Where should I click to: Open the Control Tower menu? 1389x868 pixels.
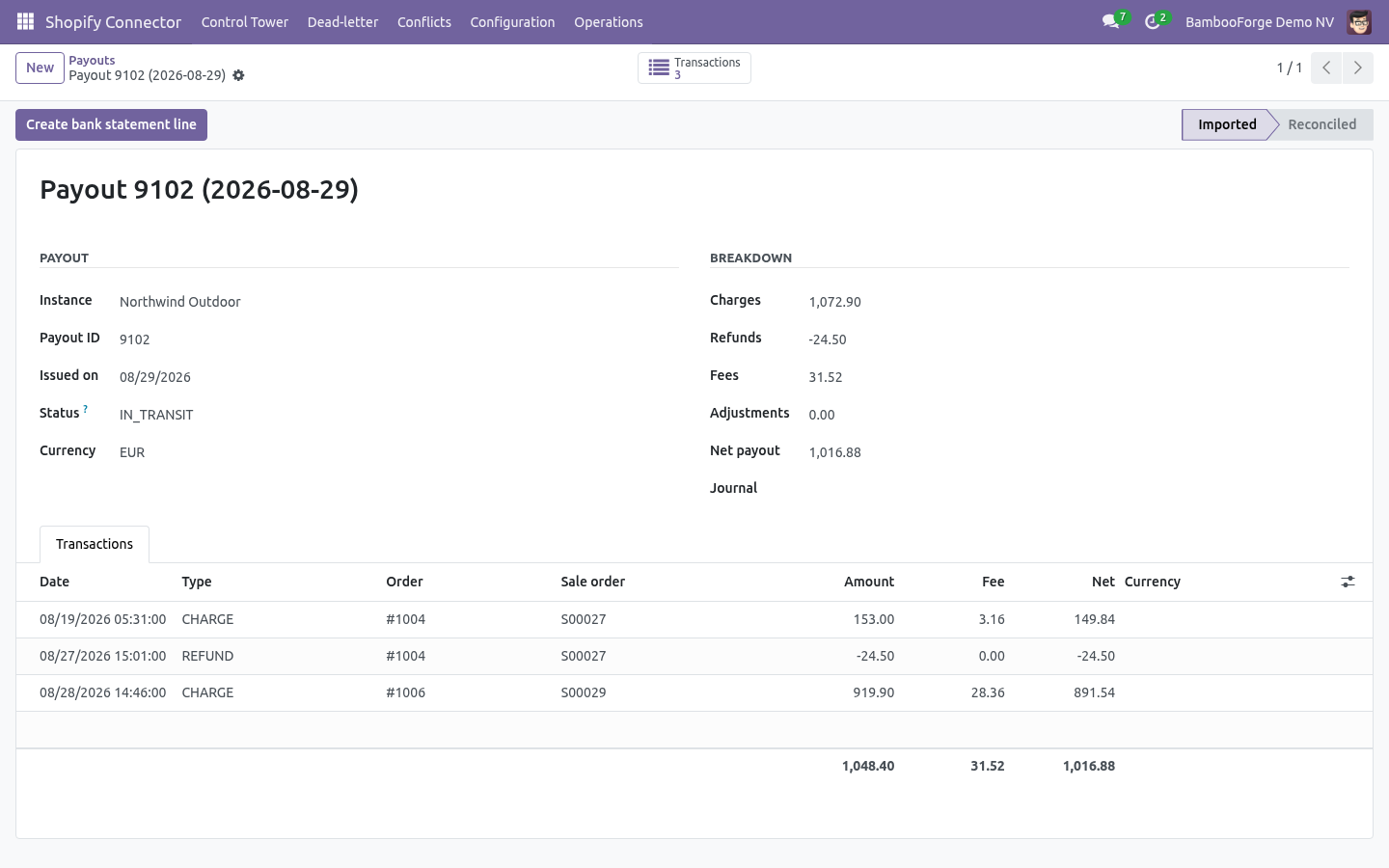(x=245, y=22)
